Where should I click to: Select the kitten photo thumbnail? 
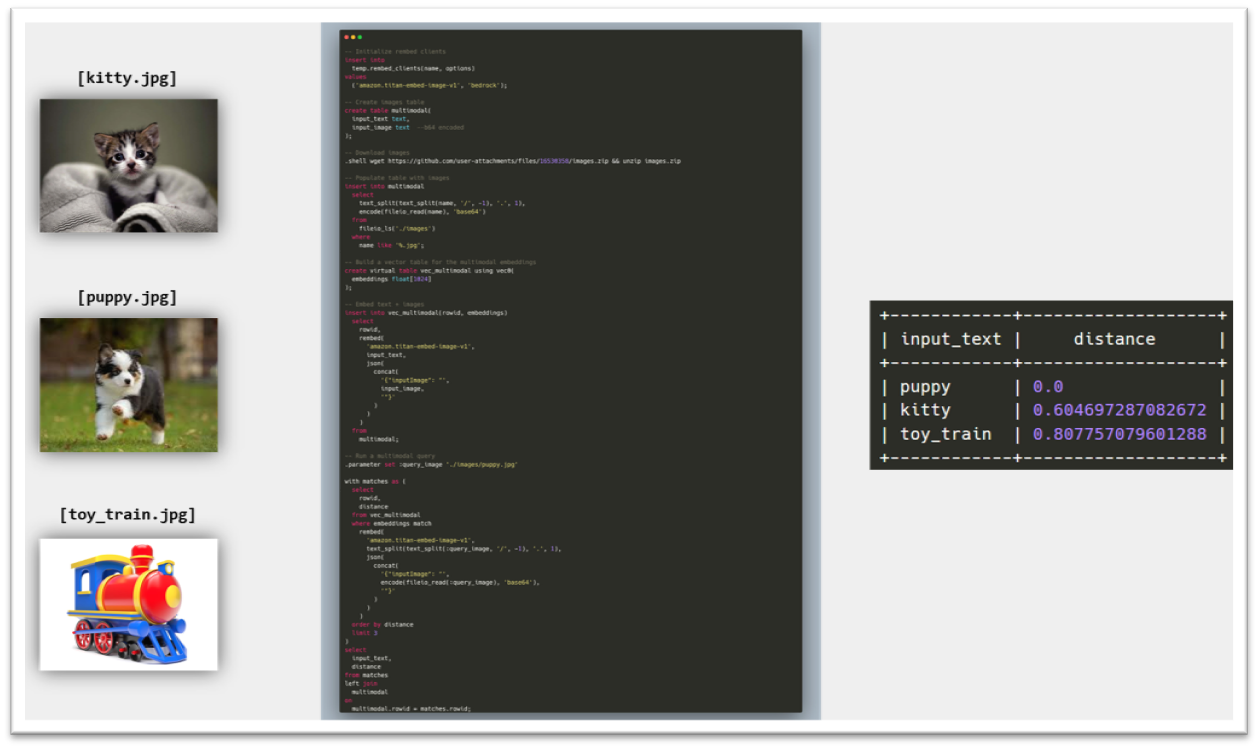128,165
